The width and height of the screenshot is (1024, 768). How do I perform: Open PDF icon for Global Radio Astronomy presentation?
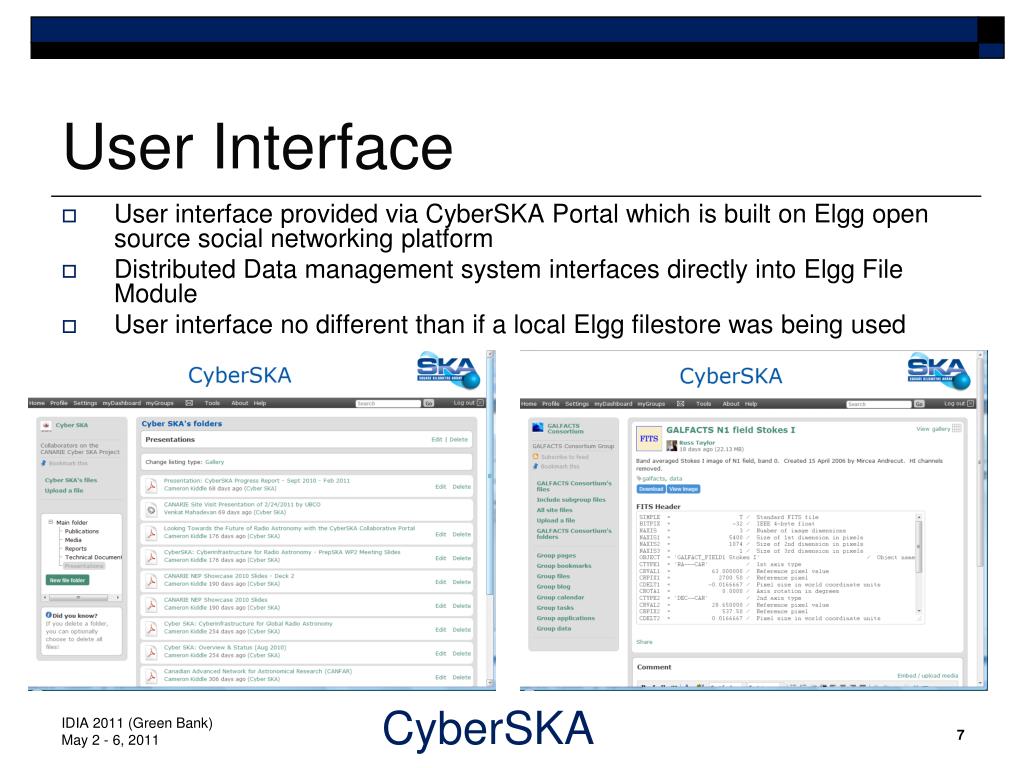(x=151, y=628)
